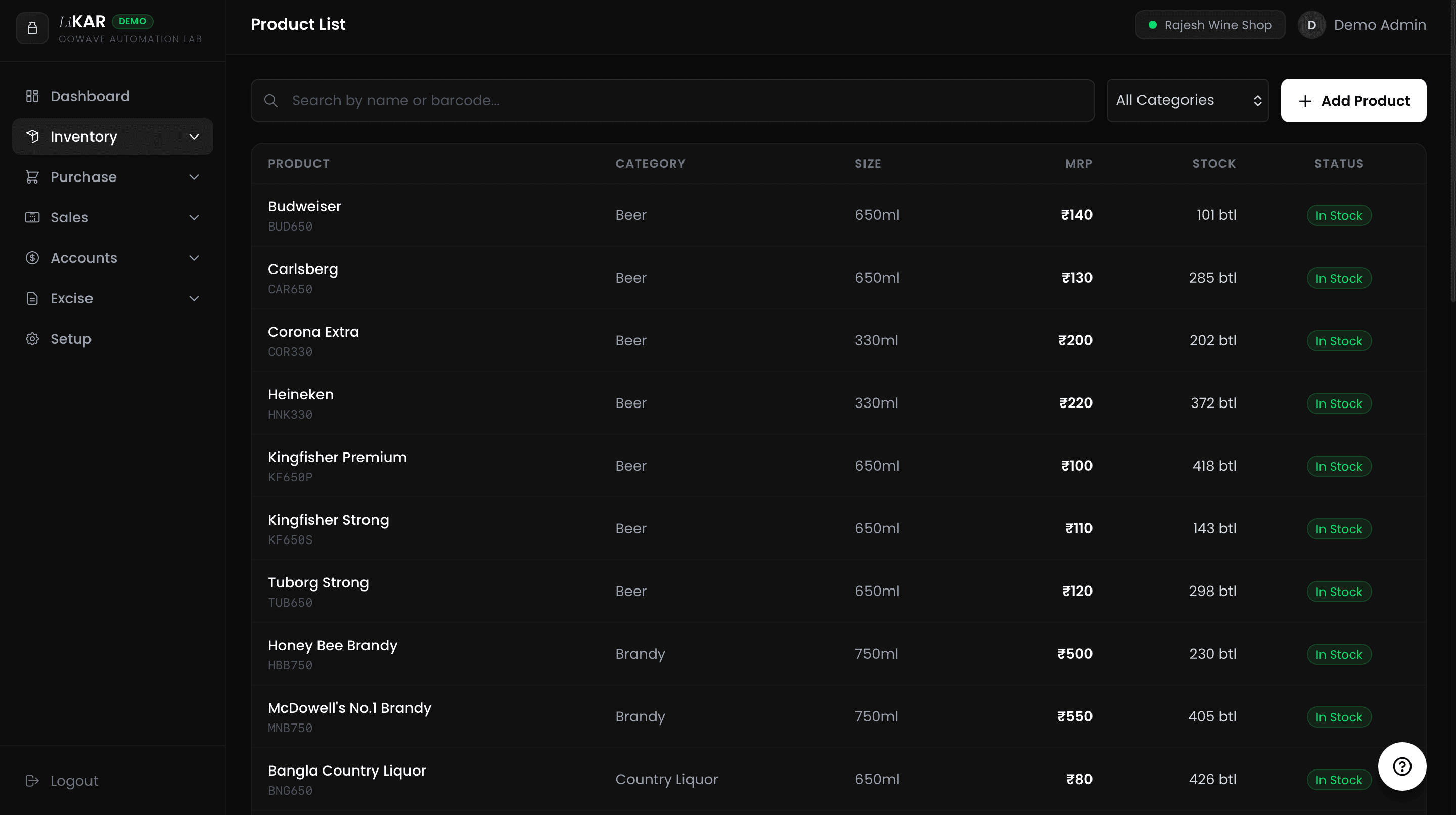Select the Tuborg Strong product name
Screen dimensions: 1456x815
[x=318, y=583]
